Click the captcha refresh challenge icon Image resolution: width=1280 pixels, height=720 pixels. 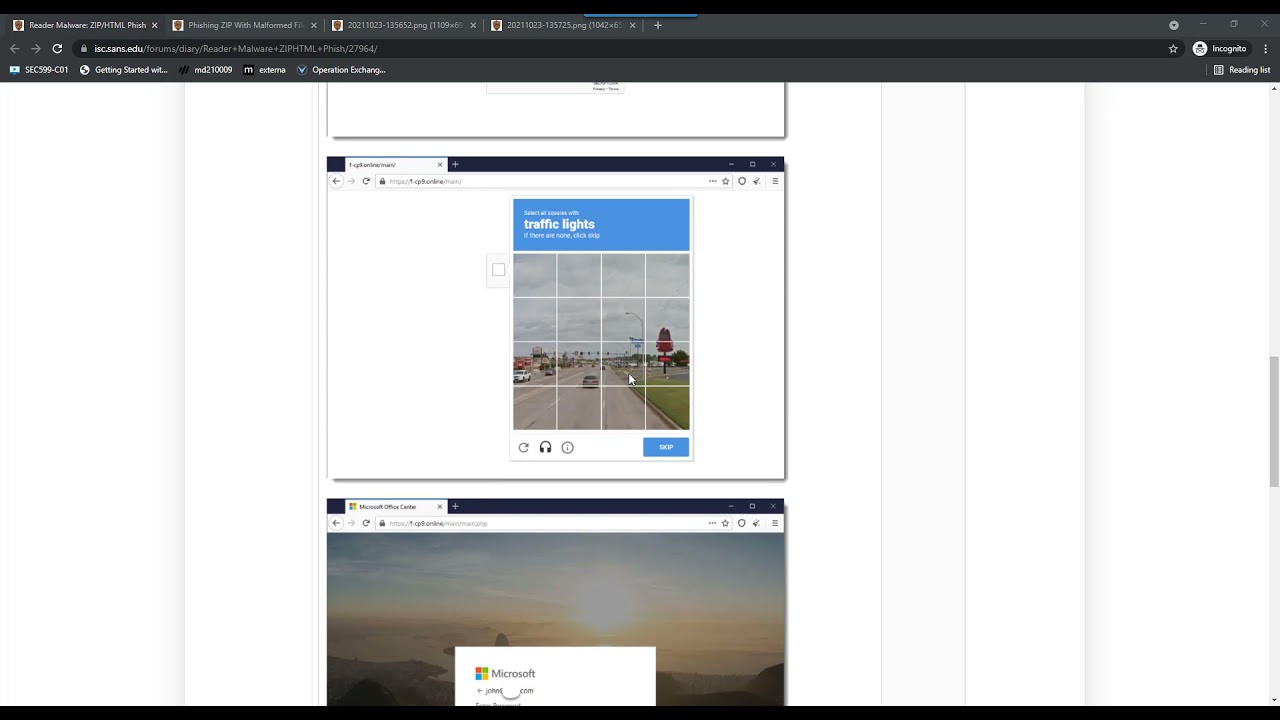point(523,447)
